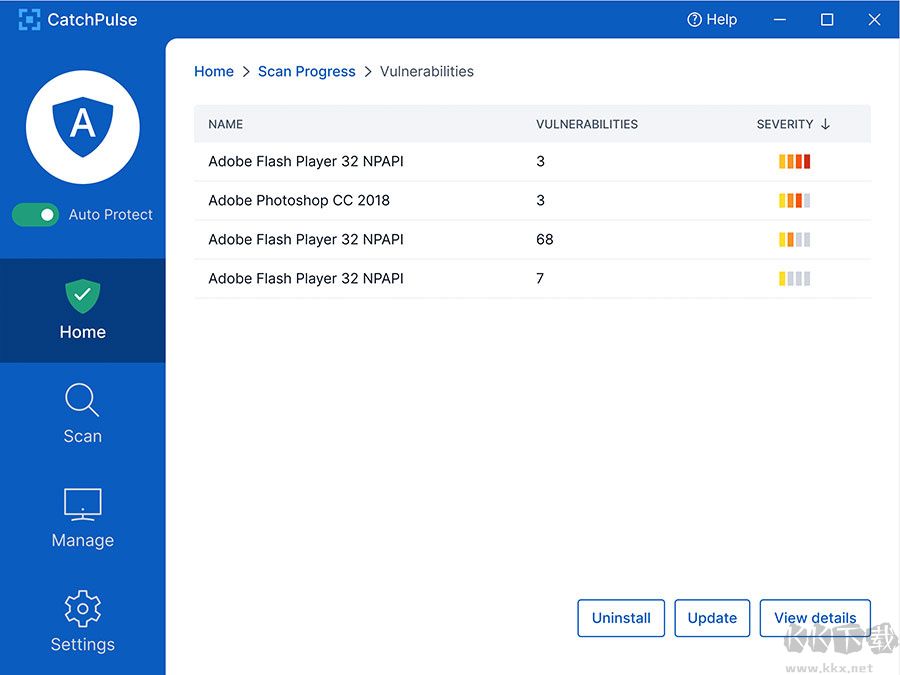This screenshot has height=675, width=900.
Task: Click the shield "A" protection status icon
Action: coord(83,127)
